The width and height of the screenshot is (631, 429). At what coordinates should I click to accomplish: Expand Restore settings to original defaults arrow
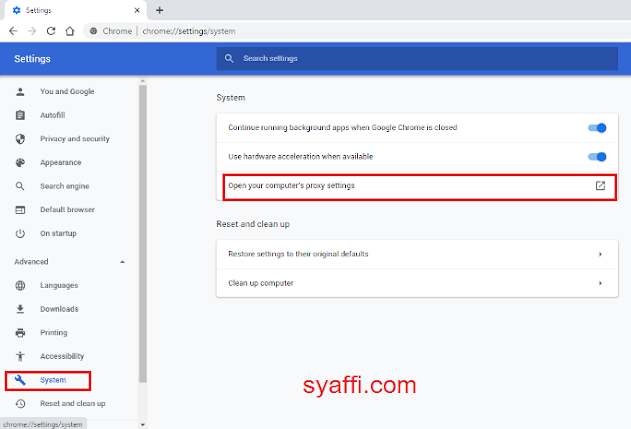click(x=600, y=254)
